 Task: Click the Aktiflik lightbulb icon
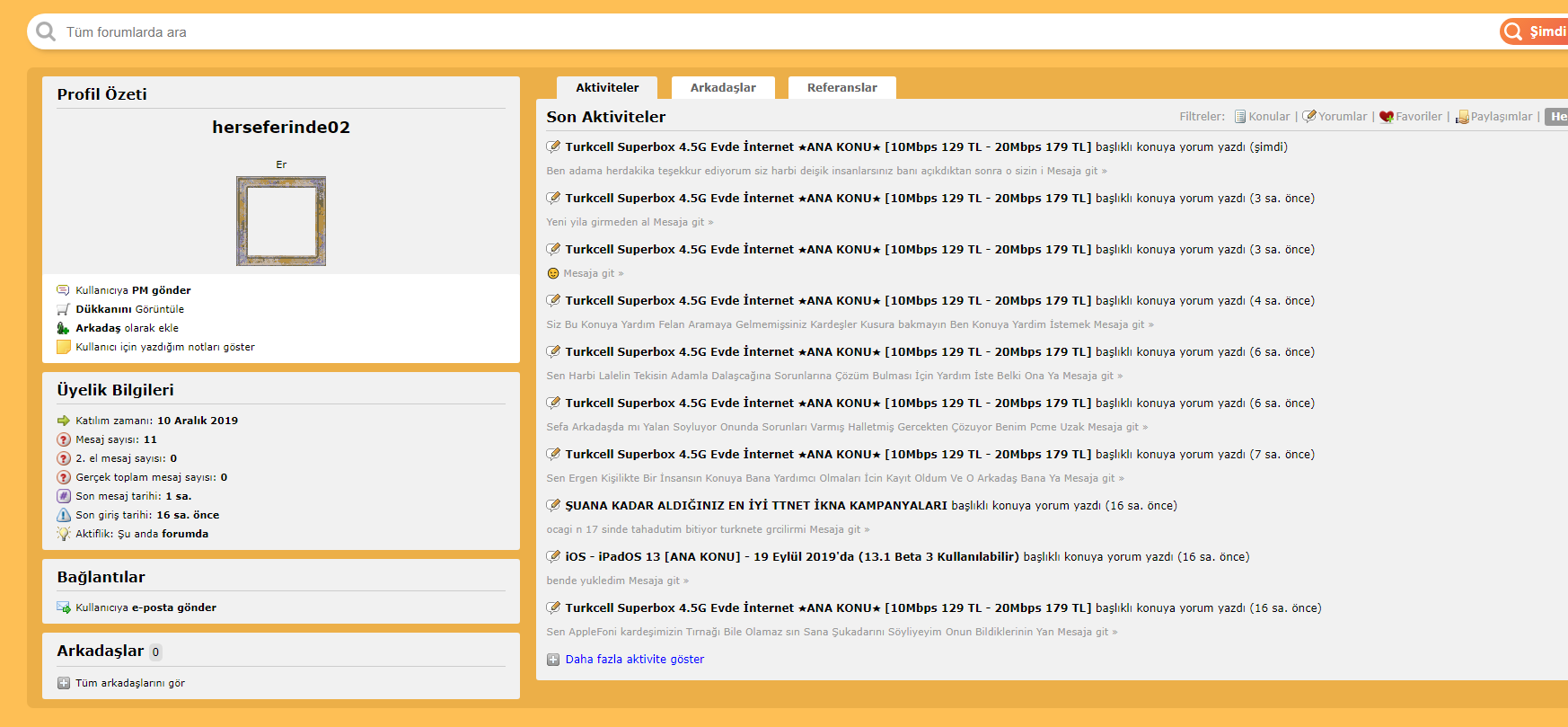pyautogui.click(x=63, y=534)
